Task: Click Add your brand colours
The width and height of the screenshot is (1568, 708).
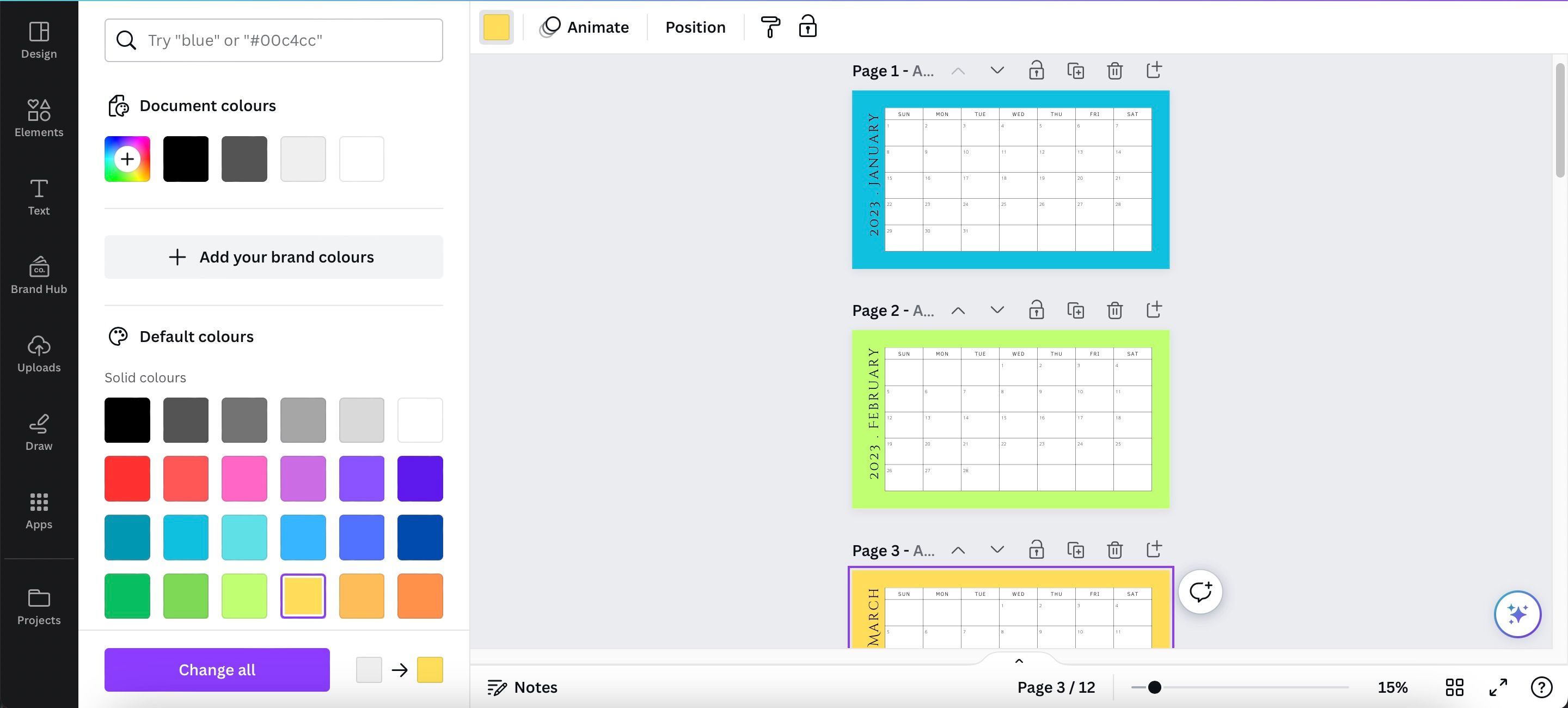Action: coord(273,257)
